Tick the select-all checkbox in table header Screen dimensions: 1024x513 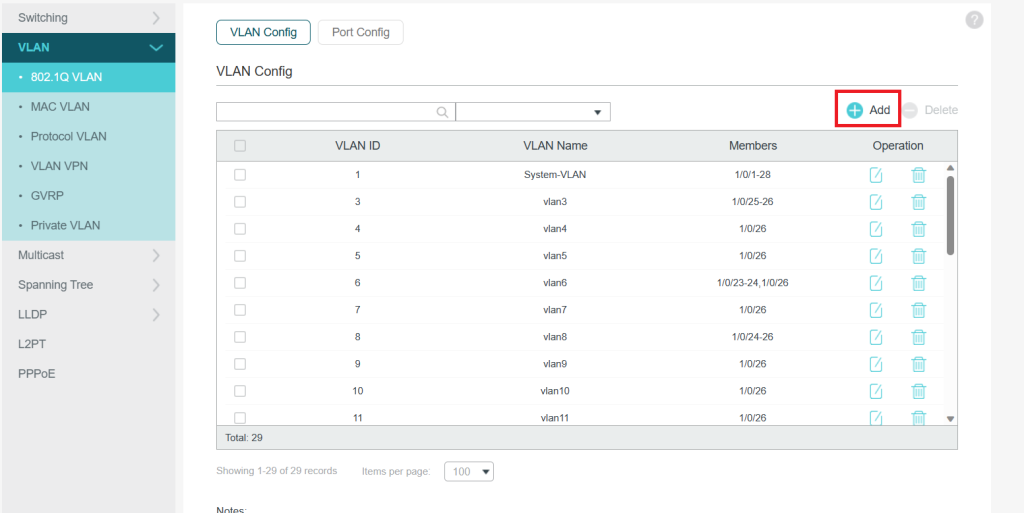(240, 146)
